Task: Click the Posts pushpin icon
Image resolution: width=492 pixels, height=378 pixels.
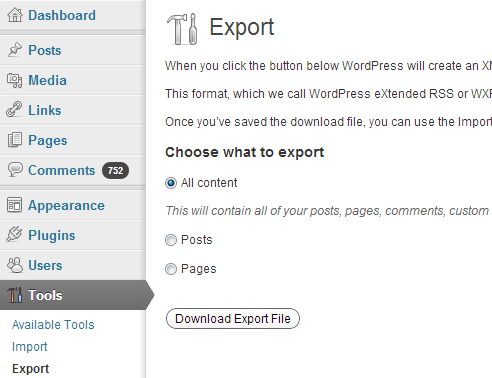Action: pos(15,50)
